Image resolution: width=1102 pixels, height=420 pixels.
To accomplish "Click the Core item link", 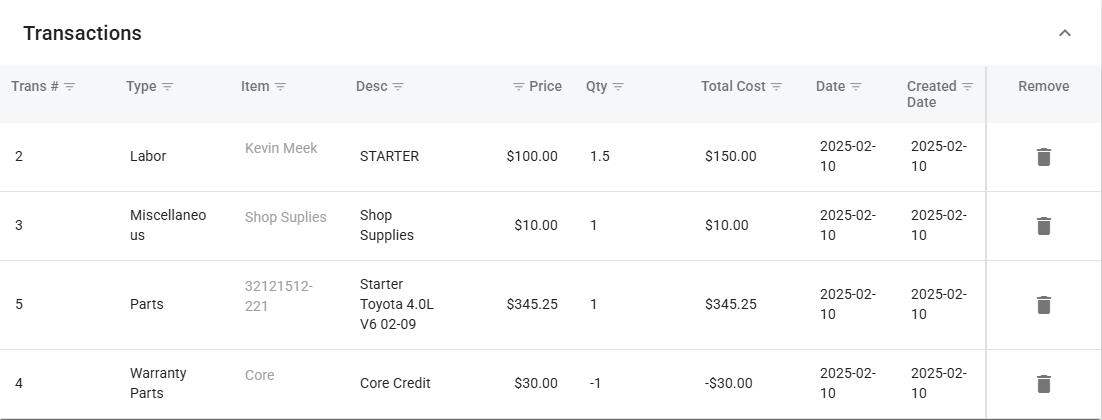I will point(259,375).
